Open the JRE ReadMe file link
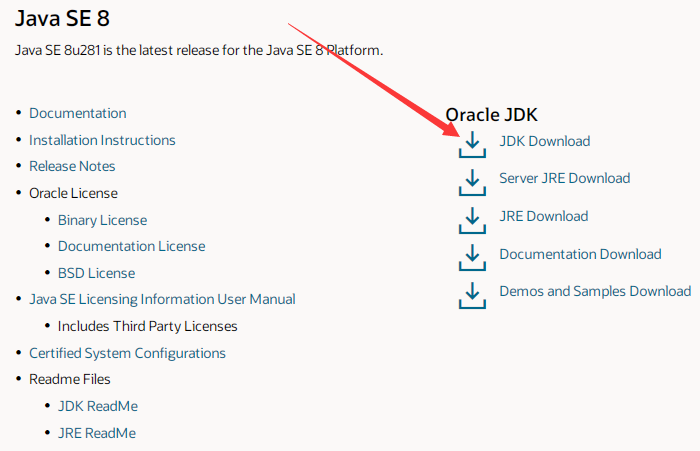Screen dimensions: 700x451 [x=97, y=433]
